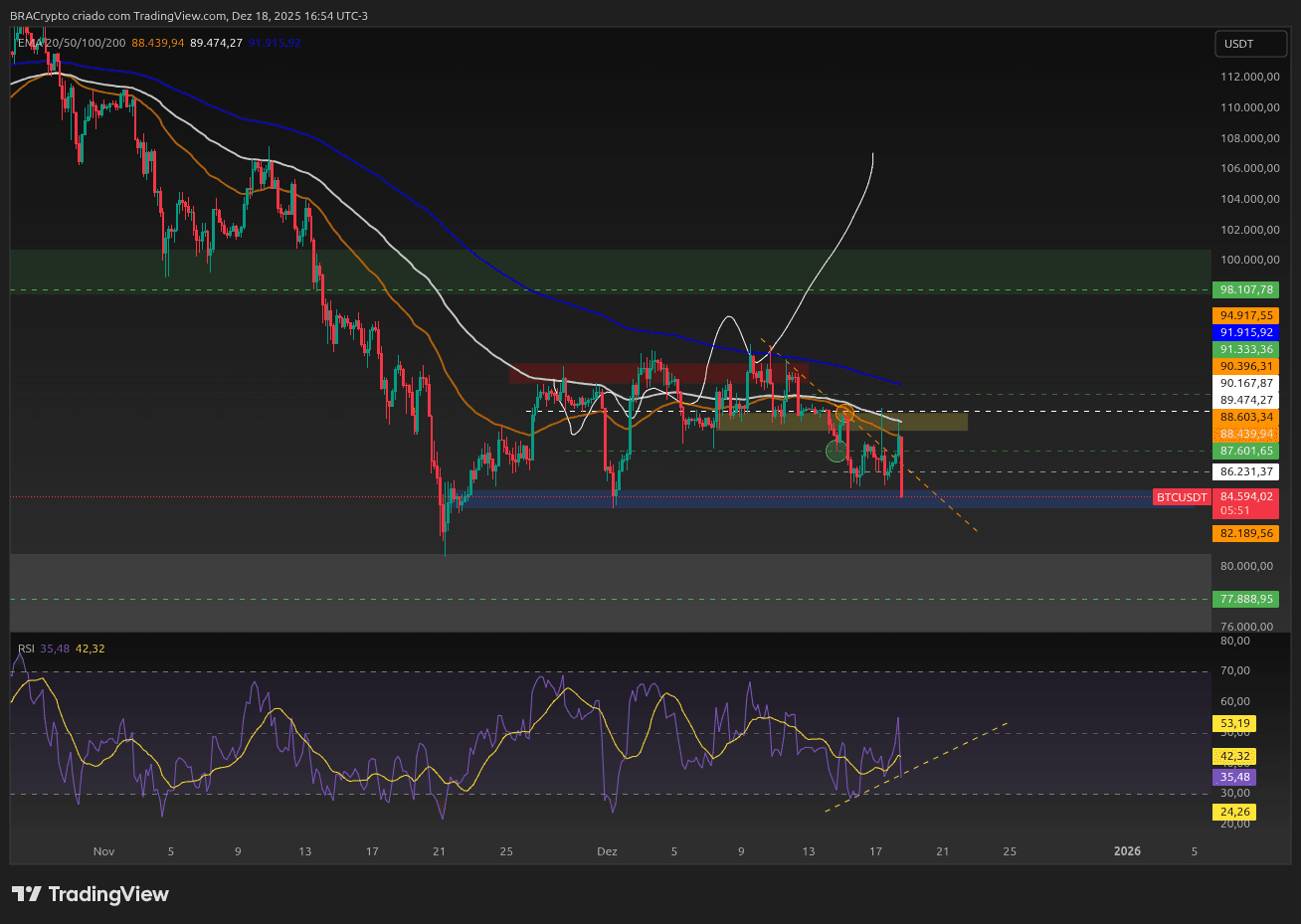Screen dimensions: 1301x924
Task: Click the 80.000,00 price scale value
Action: (1246, 566)
